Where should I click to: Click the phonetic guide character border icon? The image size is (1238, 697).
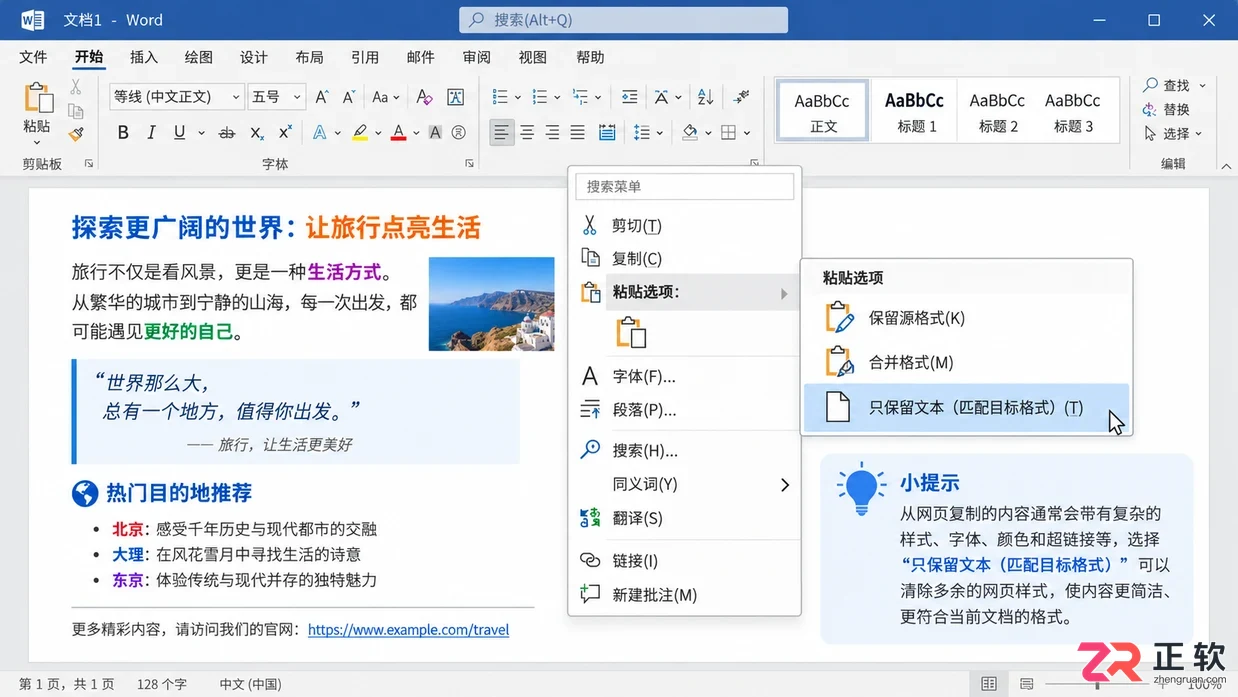[x=456, y=97]
